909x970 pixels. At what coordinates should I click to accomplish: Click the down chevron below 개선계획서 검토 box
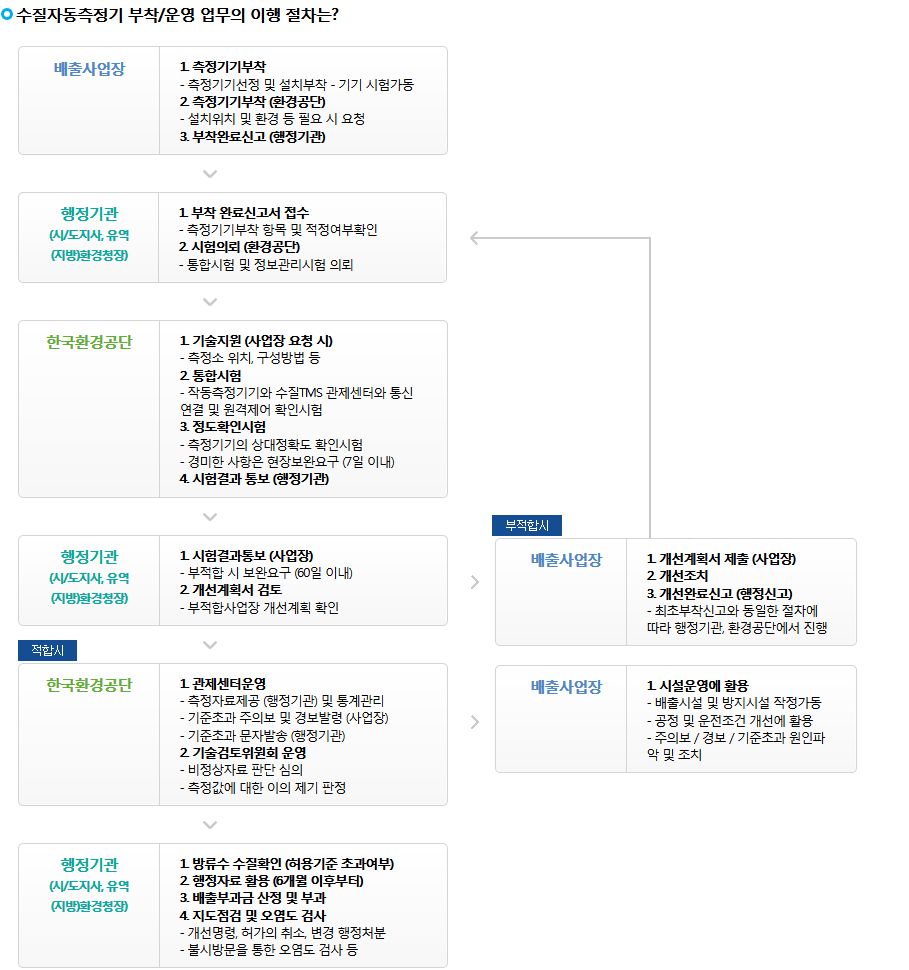coord(209,645)
